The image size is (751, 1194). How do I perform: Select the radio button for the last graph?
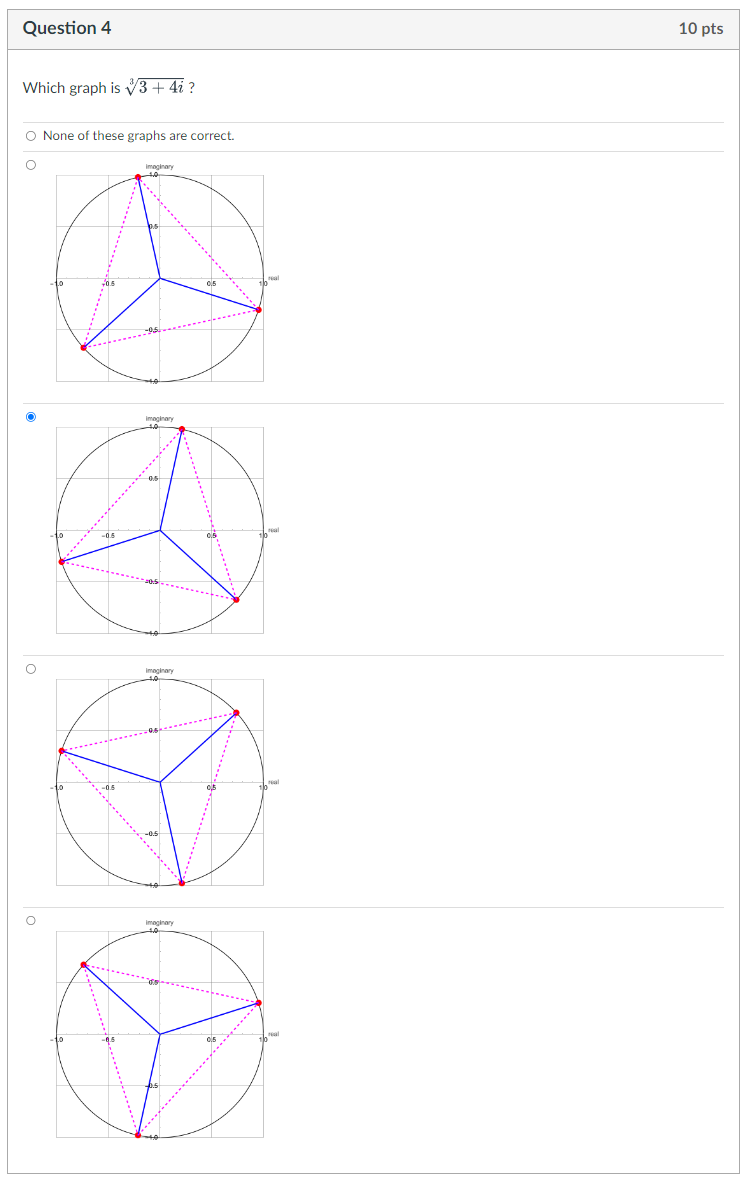coord(30,918)
